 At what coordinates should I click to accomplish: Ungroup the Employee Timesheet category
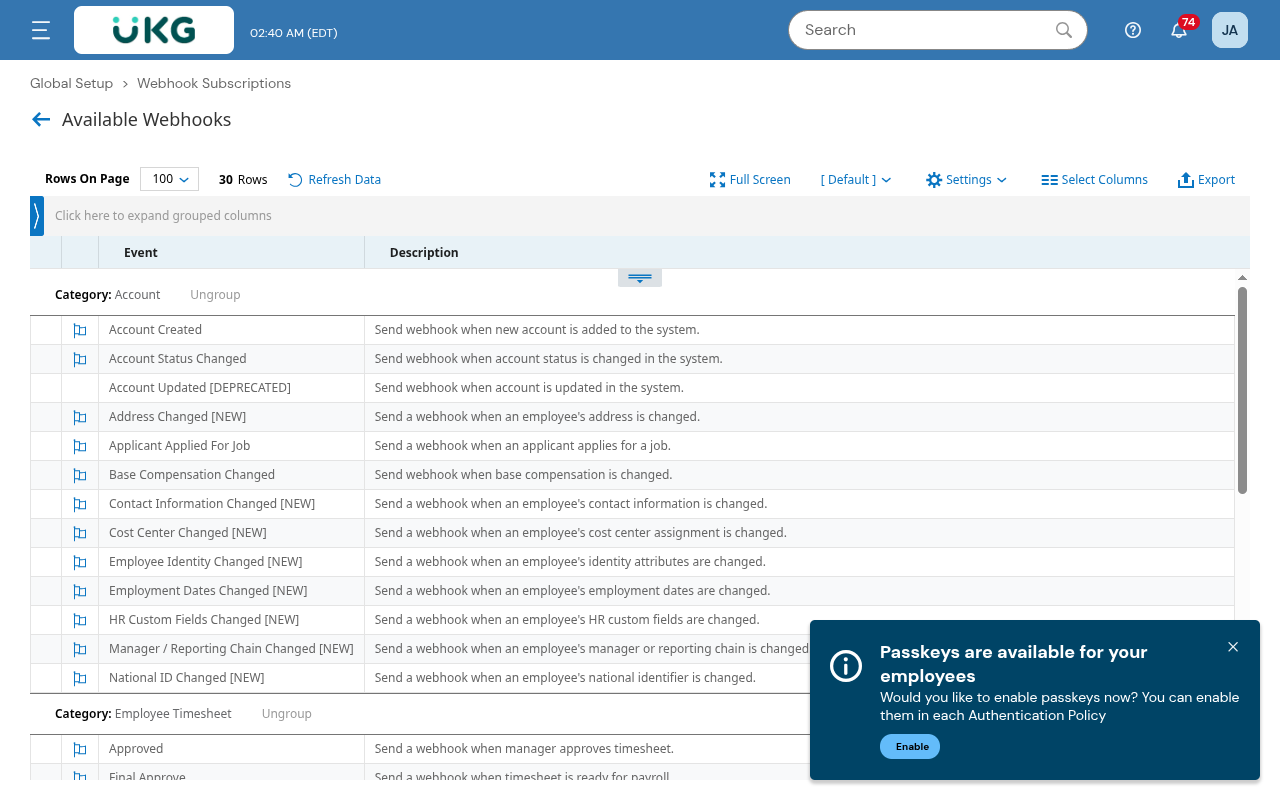(287, 714)
